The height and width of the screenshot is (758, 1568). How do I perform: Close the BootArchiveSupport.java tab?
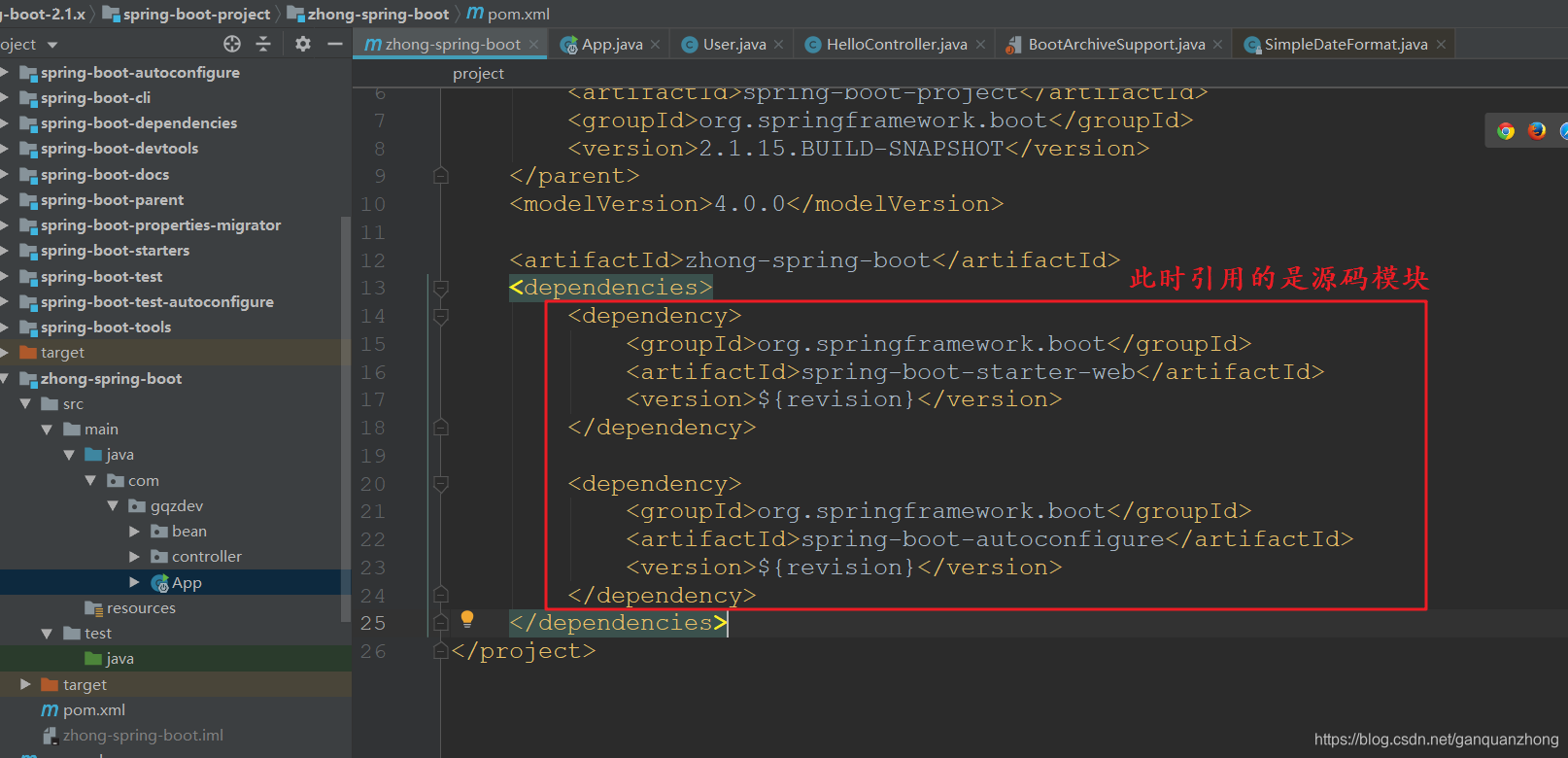(x=1218, y=45)
